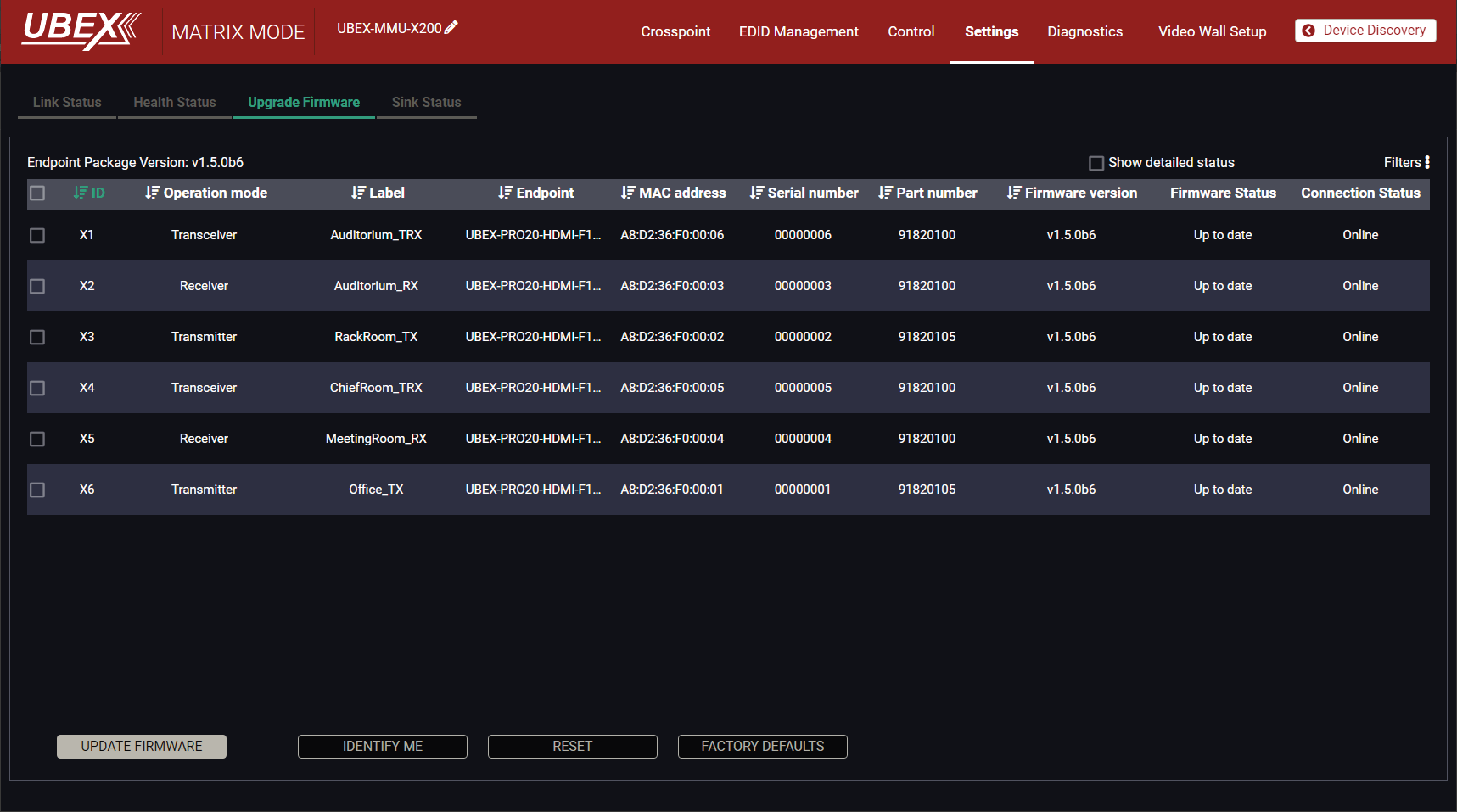Click serial number 00000004
The image size is (1457, 812).
coord(803,439)
